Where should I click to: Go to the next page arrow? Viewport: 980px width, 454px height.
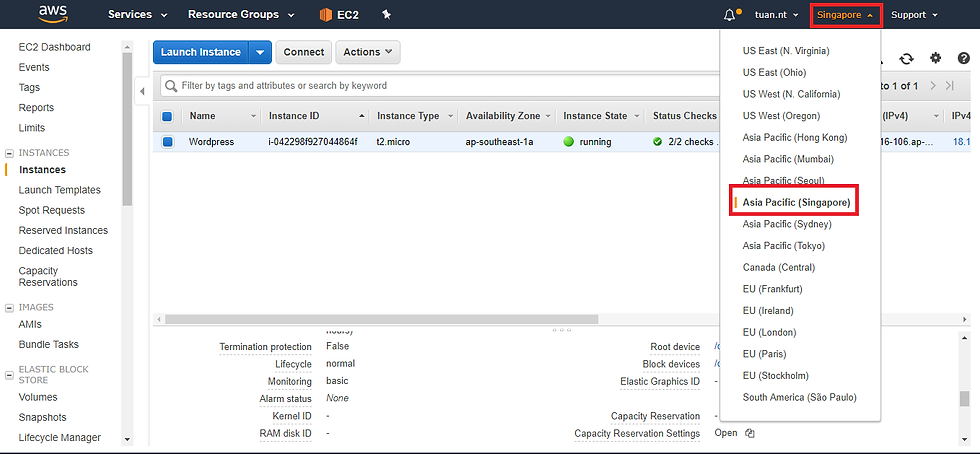tap(933, 86)
